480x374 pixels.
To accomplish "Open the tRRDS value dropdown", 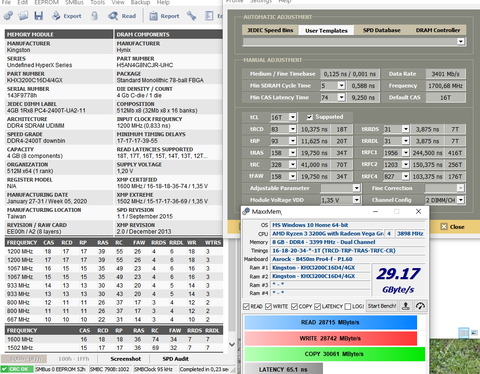I will (405, 129).
